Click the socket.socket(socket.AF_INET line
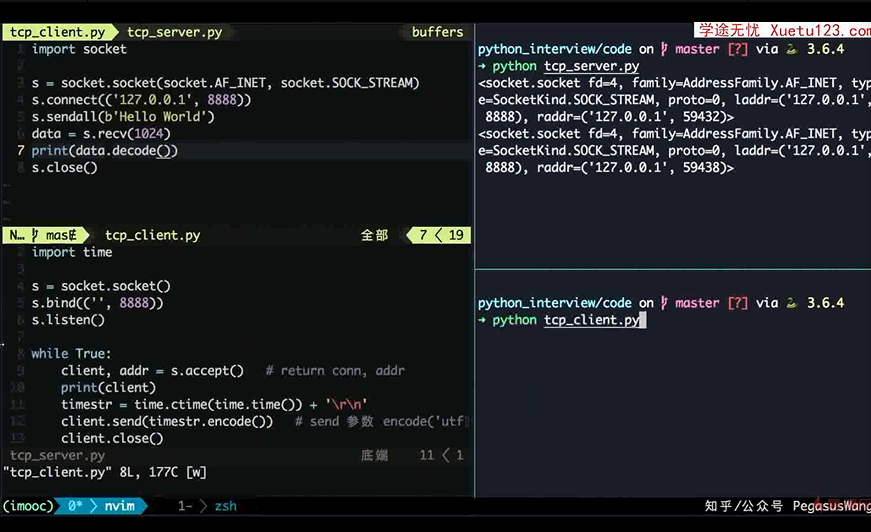Viewport: 871px width, 532px height. coord(225,83)
